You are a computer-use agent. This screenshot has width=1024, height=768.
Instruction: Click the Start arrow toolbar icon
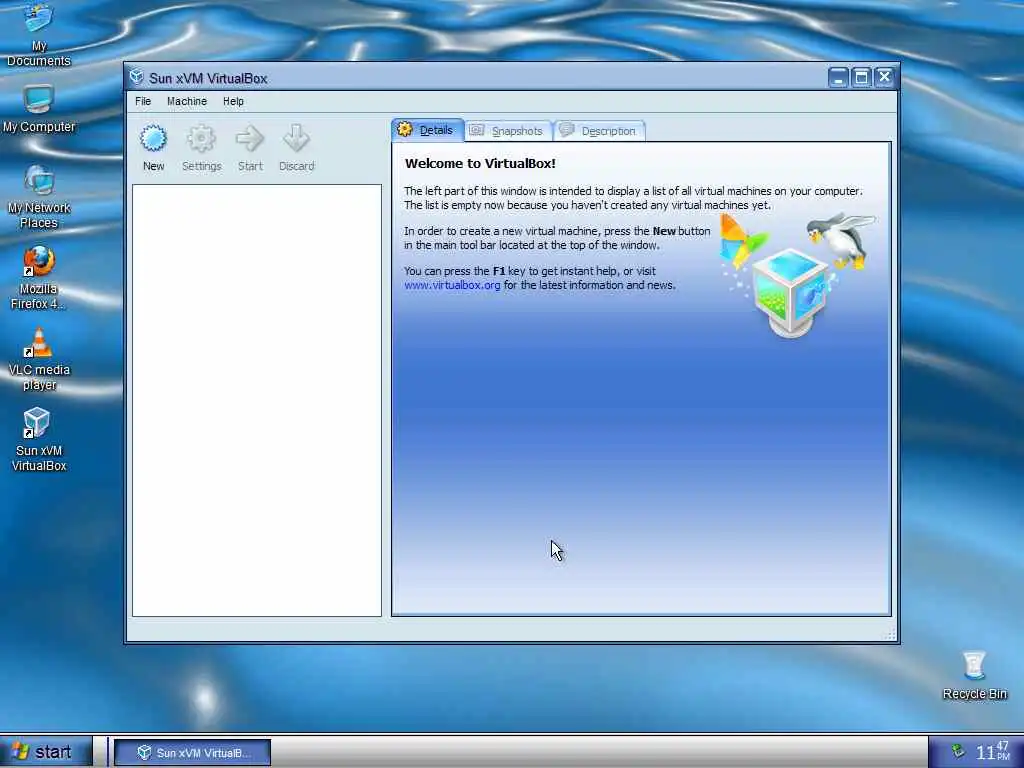coord(249,138)
